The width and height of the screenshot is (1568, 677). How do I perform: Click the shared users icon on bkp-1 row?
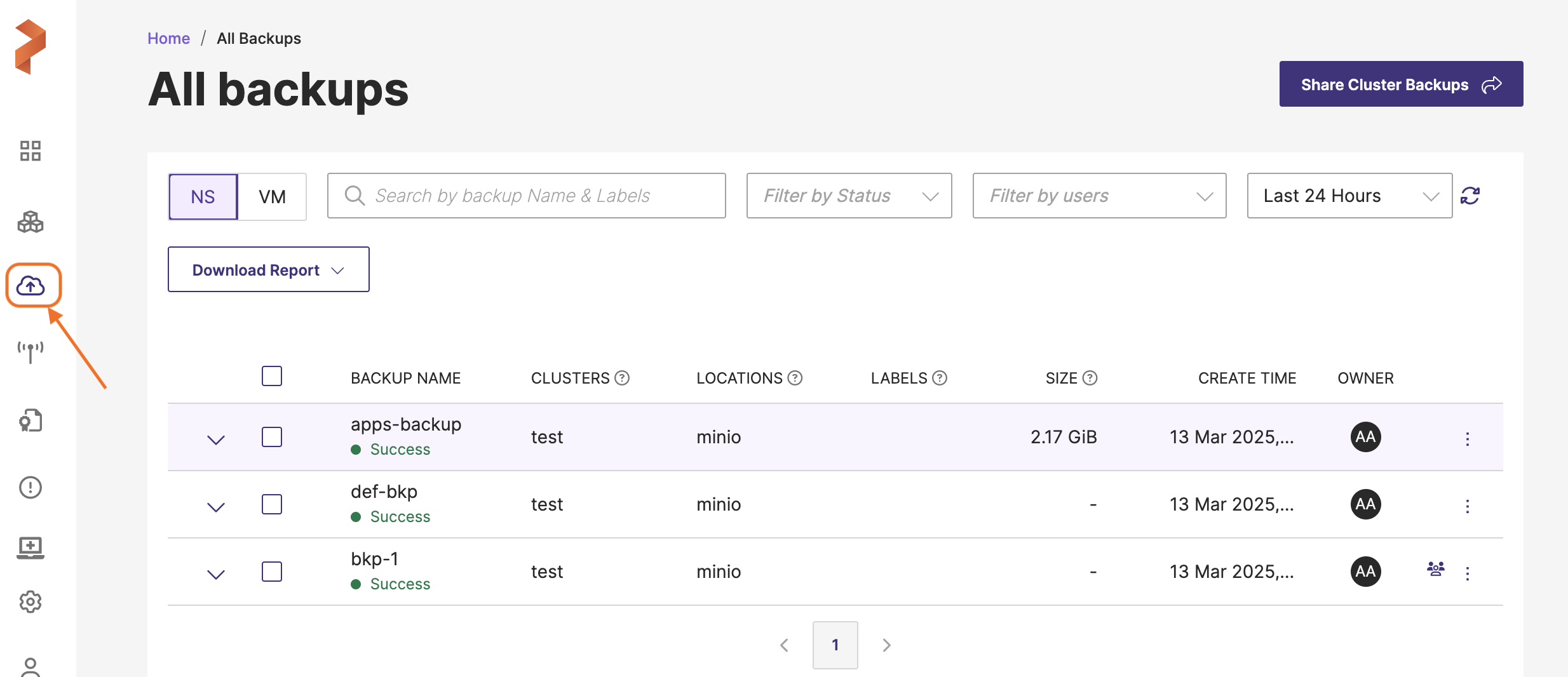tap(1435, 569)
